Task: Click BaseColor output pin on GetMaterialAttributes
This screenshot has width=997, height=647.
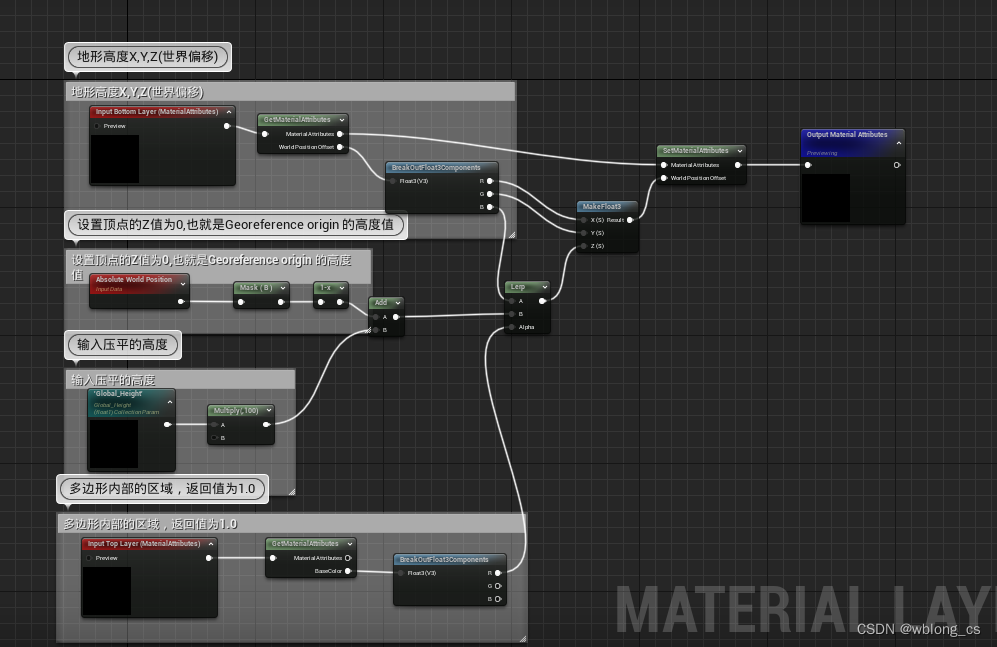Action: coord(348,571)
